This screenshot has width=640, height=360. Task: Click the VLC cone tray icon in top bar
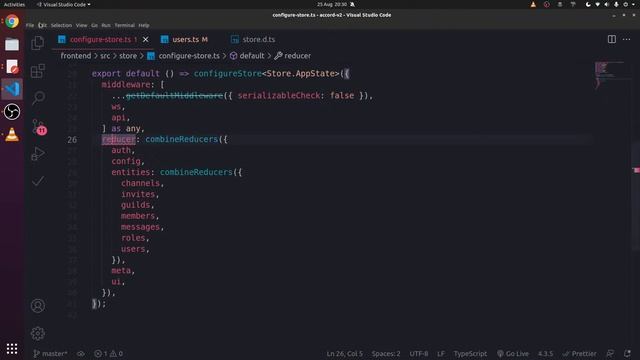(x=533, y=4)
